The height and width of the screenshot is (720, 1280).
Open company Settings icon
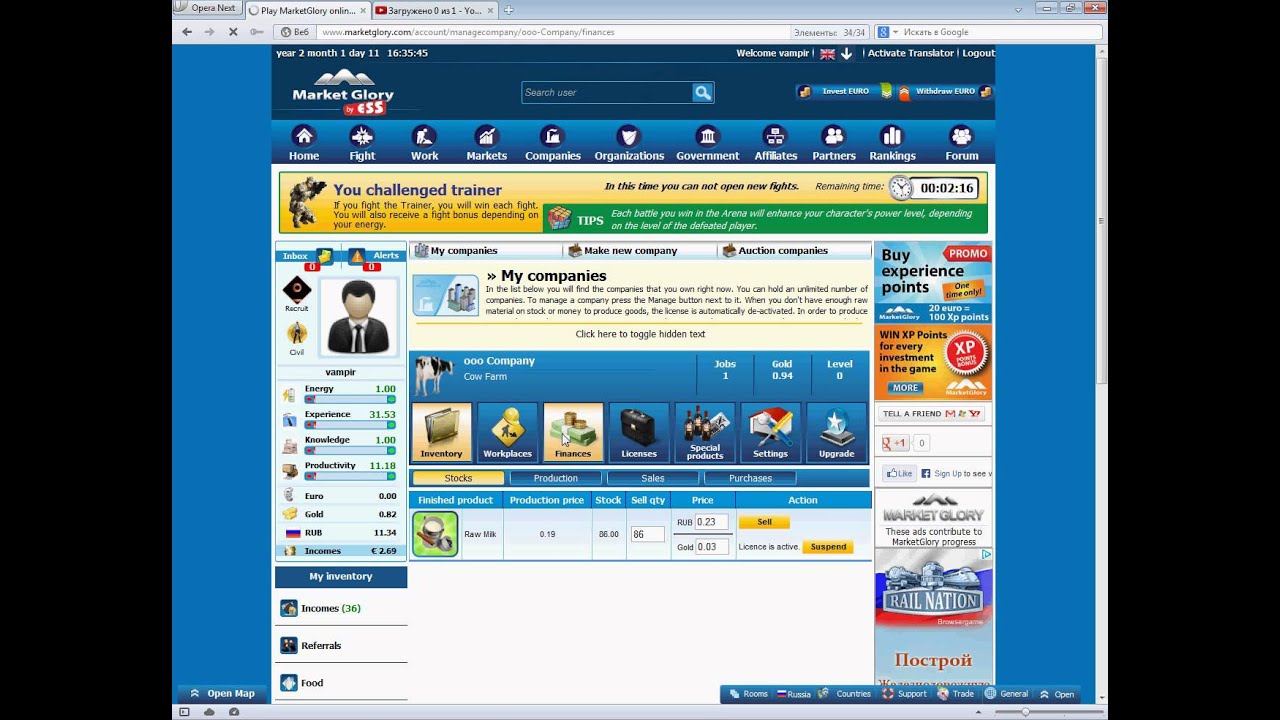tap(770, 432)
